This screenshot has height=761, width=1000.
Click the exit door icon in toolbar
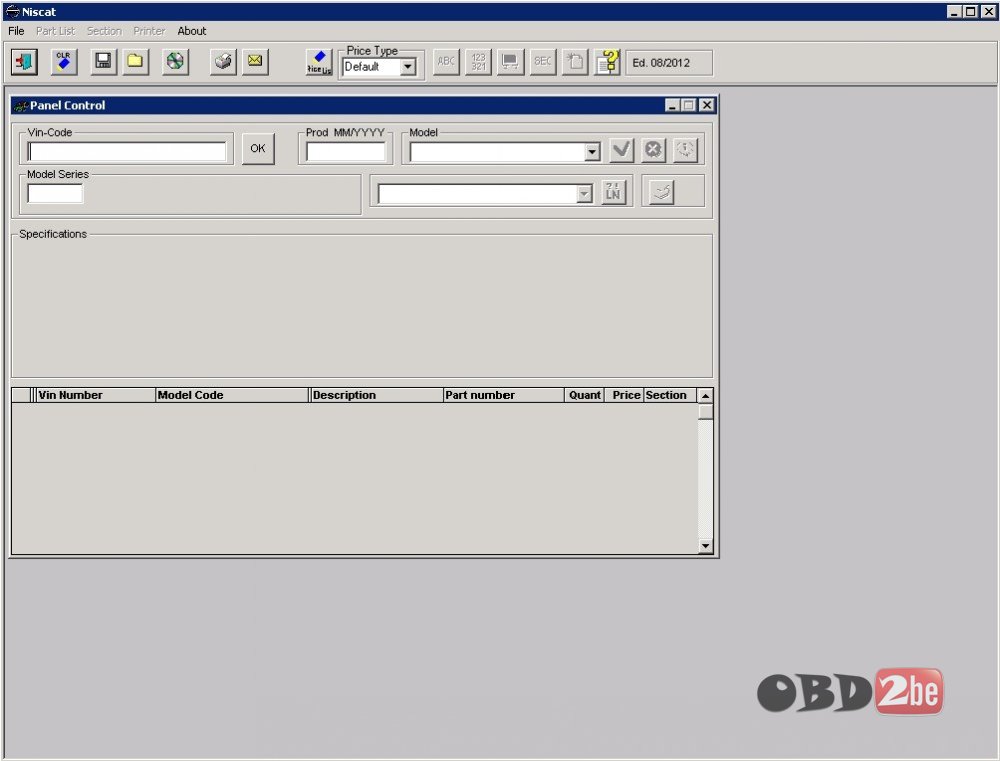[24, 62]
